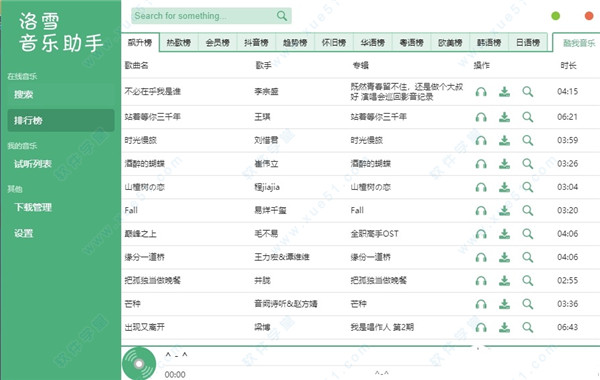This screenshot has width=600, height=380.
Task: Download the song 不必在乎我是谁
Action: point(504,92)
